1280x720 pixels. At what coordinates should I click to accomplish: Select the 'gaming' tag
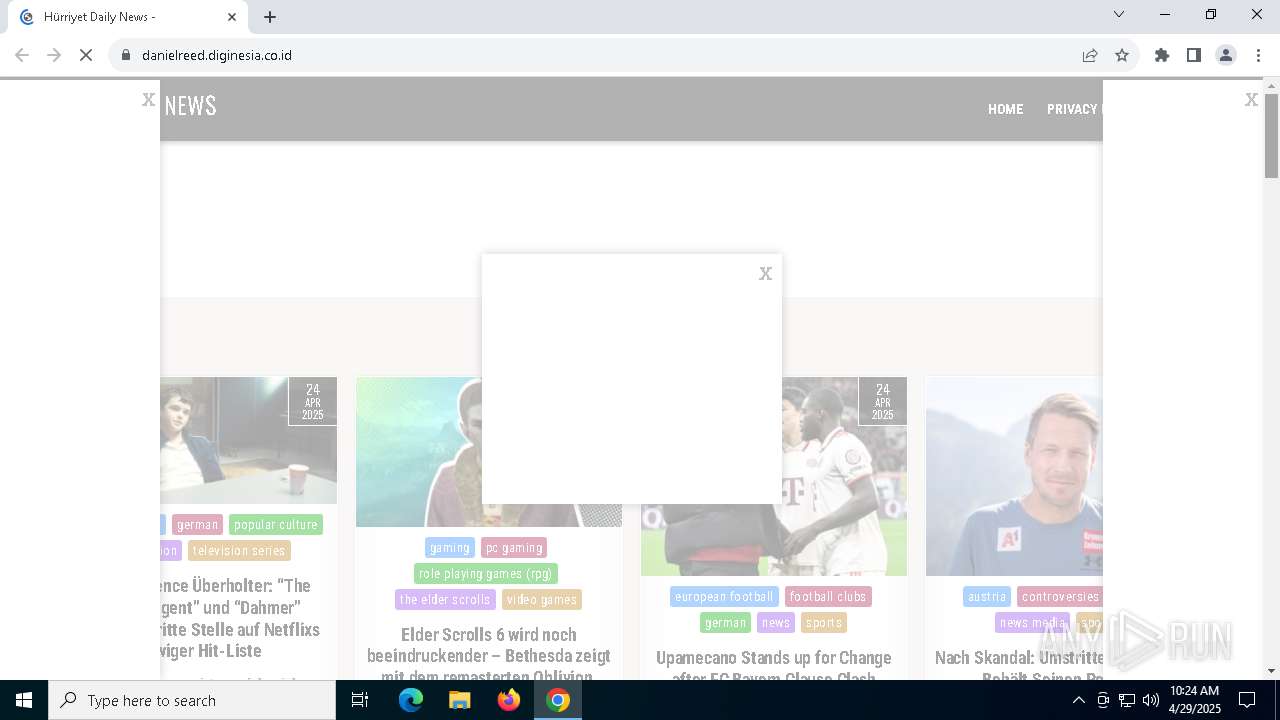(x=450, y=548)
